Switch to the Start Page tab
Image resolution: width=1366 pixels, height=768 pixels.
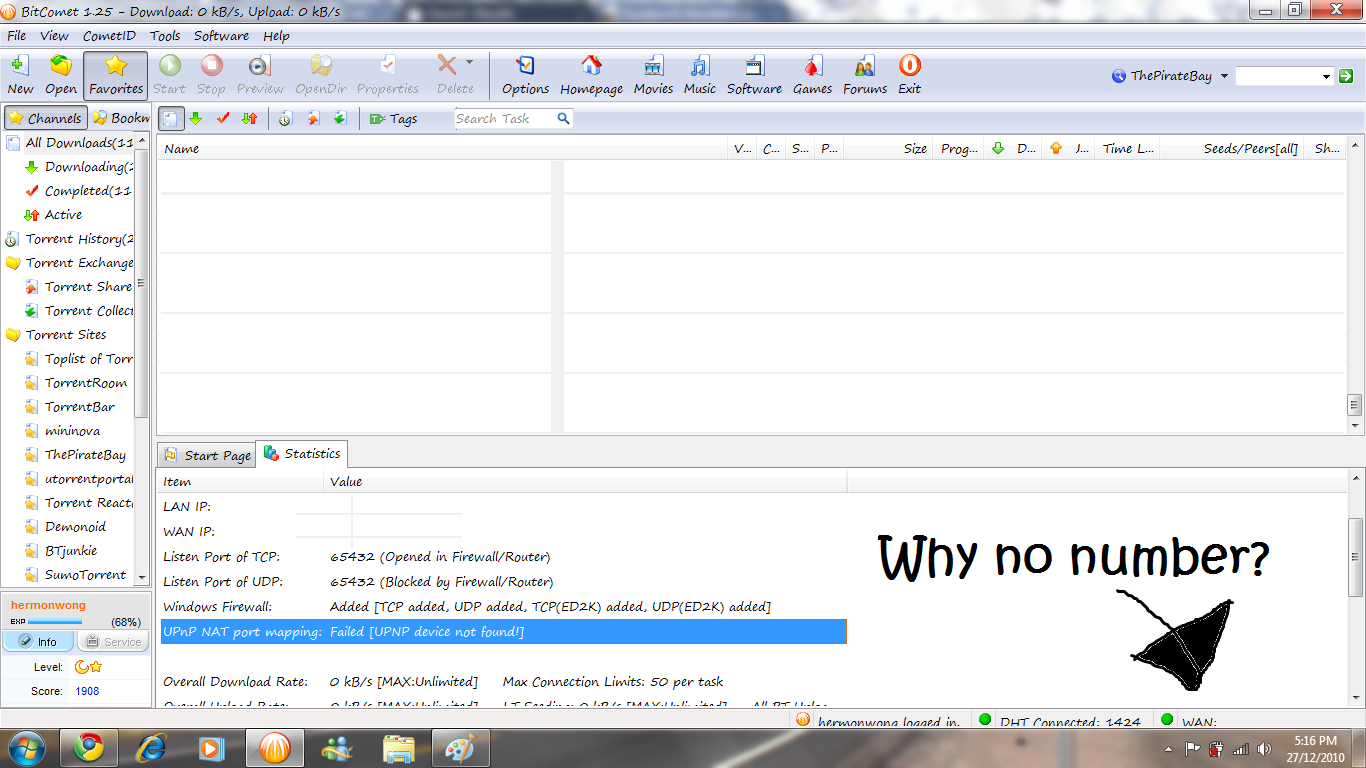tap(207, 455)
